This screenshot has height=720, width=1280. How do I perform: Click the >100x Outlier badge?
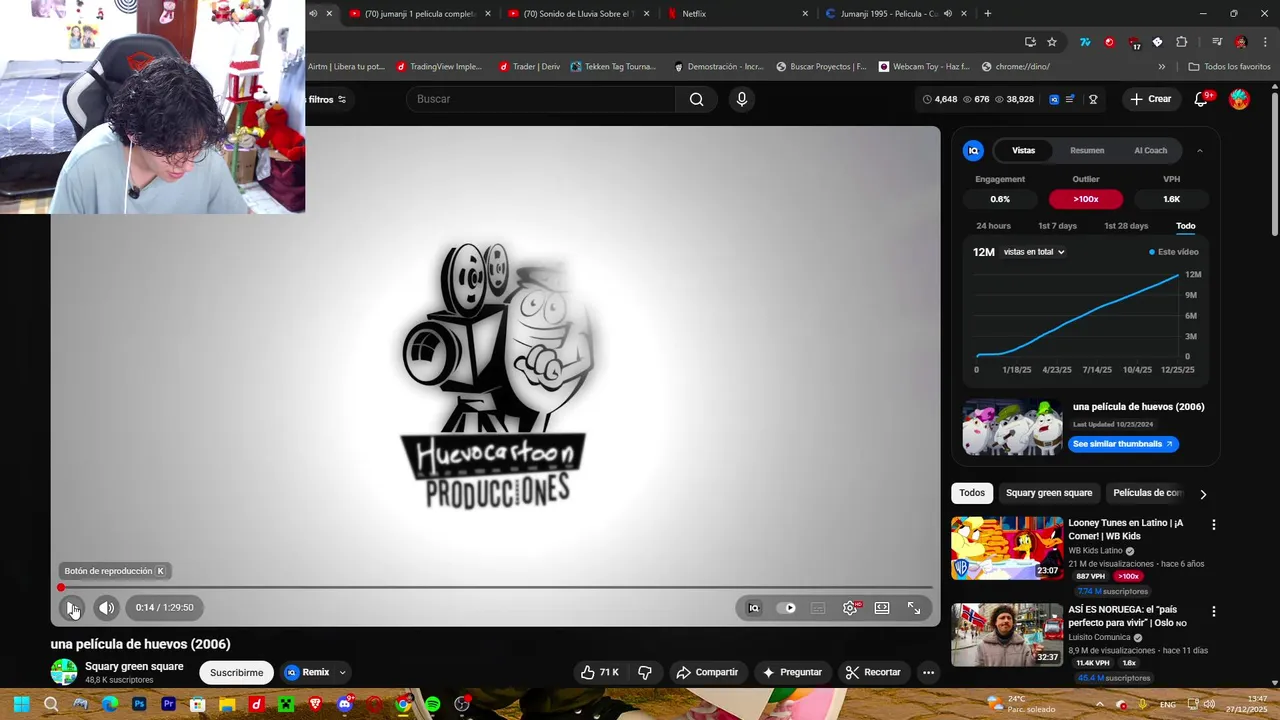pyautogui.click(x=1086, y=199)
